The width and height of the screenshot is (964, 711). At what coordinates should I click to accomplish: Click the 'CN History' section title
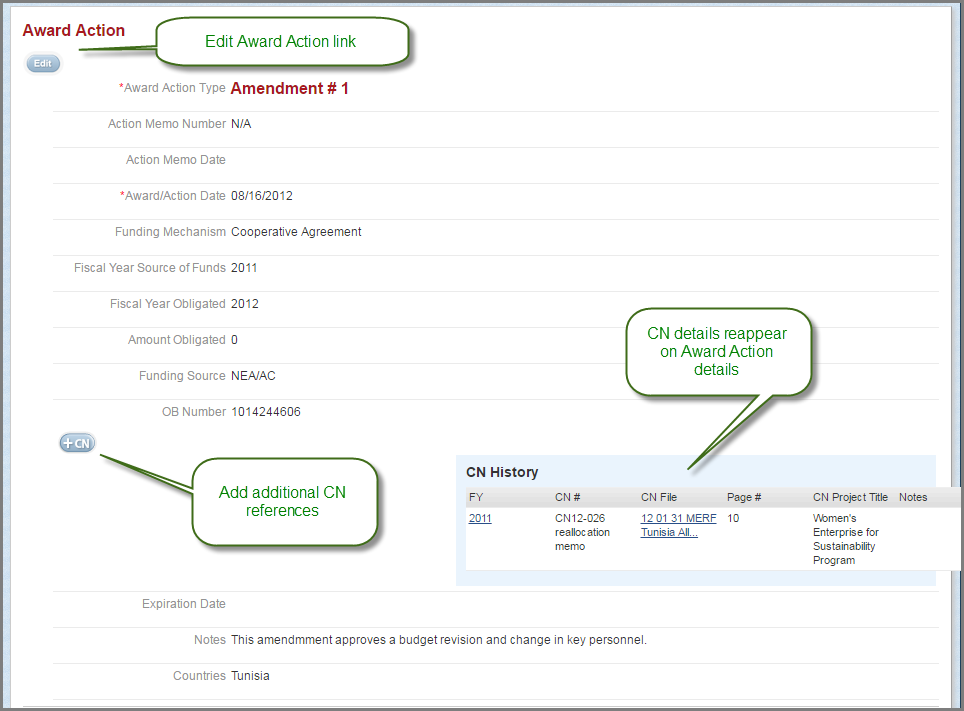pyautogui.click(x=502, y=472)
